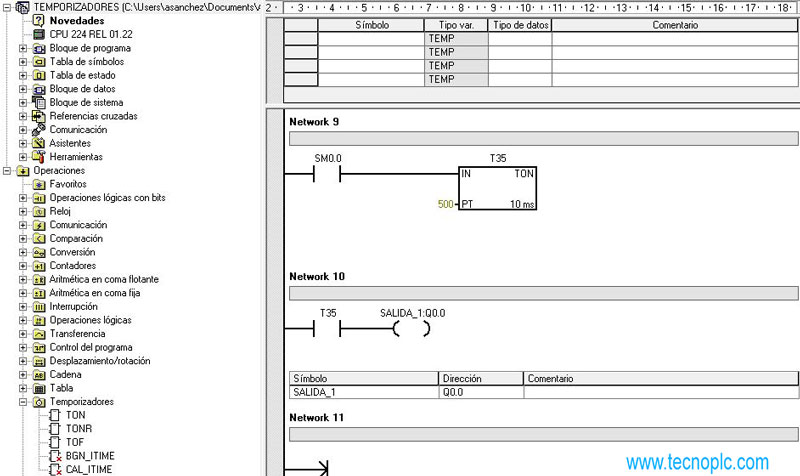The image size is (800, 476).
Task: Click the SALIDA_1:Q0.0 output coil
Action: 411,328
